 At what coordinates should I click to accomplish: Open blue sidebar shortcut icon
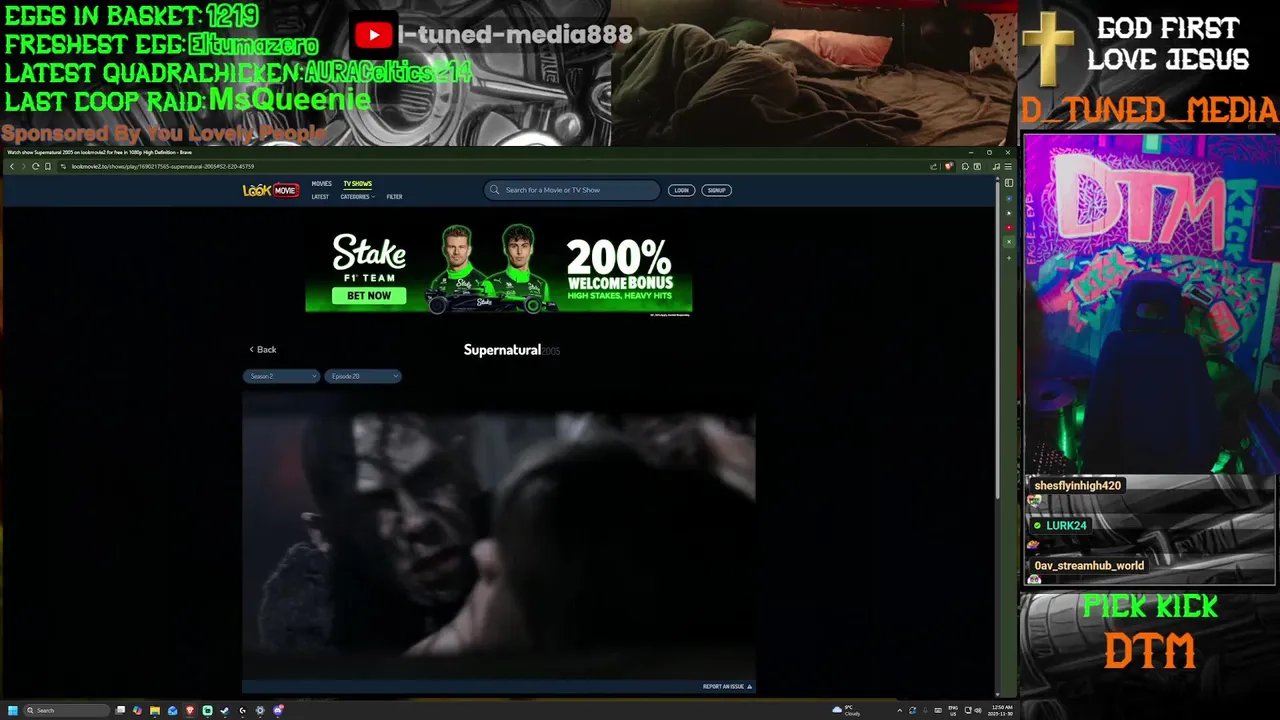(1009, 199)
